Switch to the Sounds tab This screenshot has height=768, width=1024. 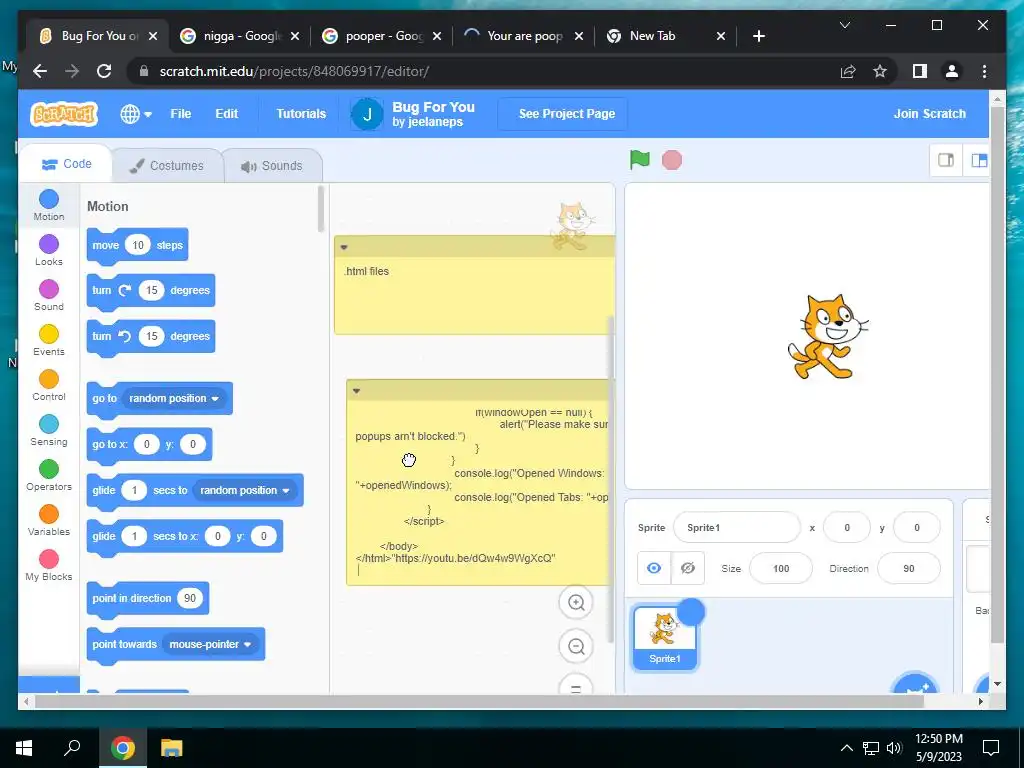[272, 166]
